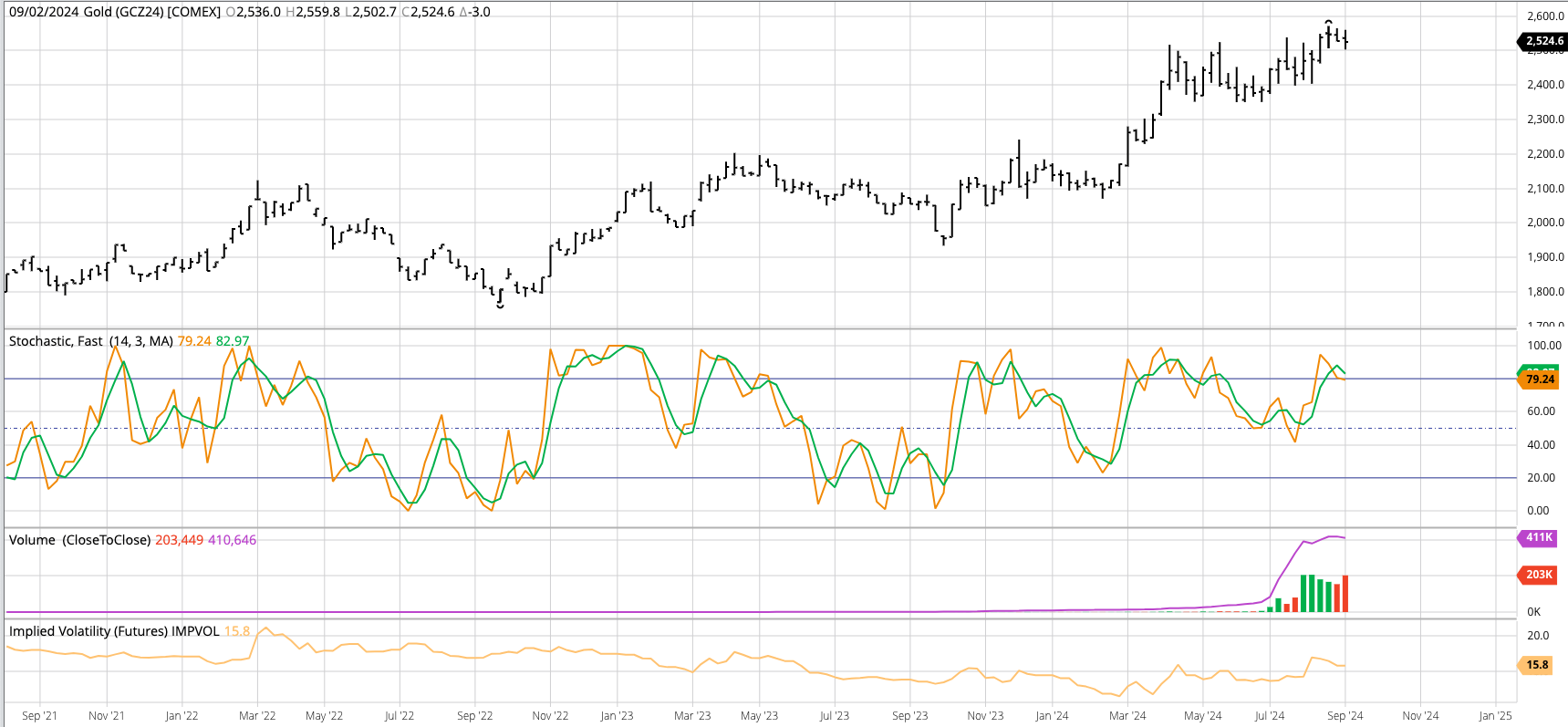
Task: Click the Jan '23 date on time axis
Action: 617,716
